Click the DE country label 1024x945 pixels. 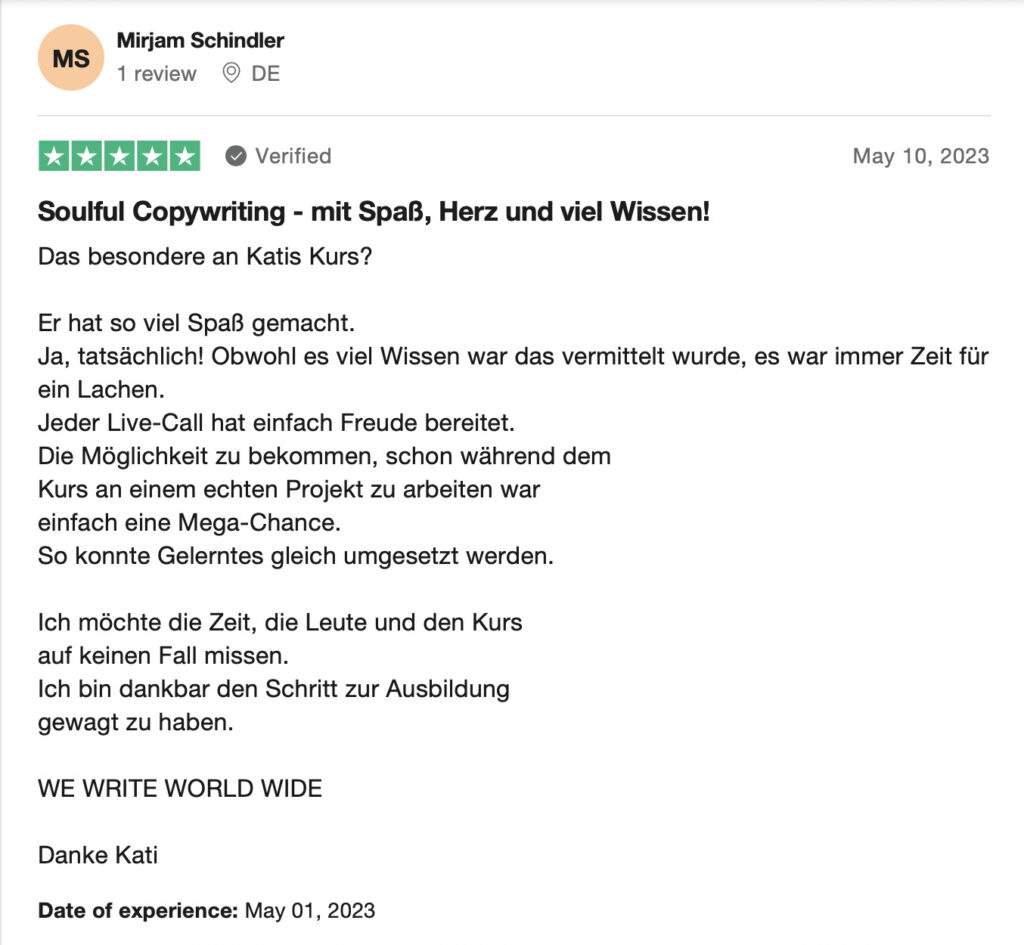(266, 73)
